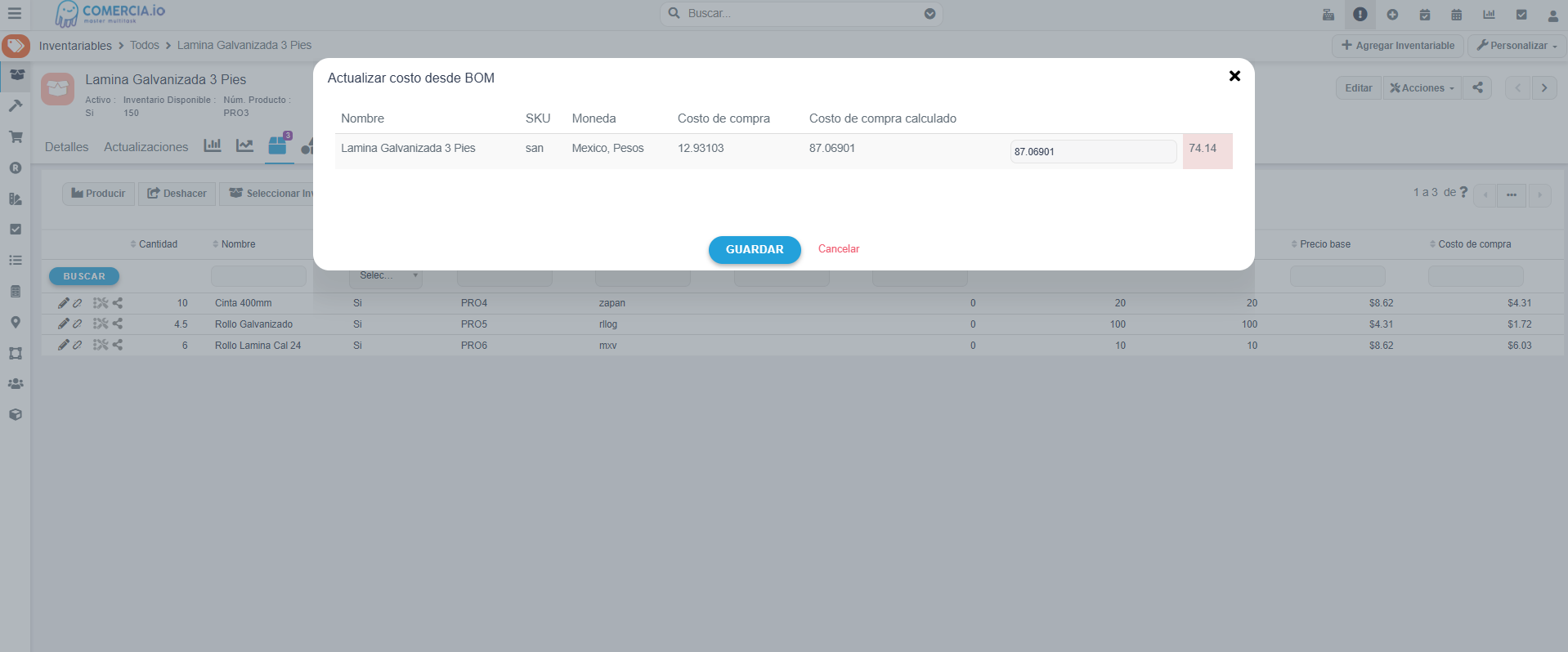Viewport: 1568px width, 652px height.
Task: Open the bar chart tab
Action: click(x=213, y=145)
